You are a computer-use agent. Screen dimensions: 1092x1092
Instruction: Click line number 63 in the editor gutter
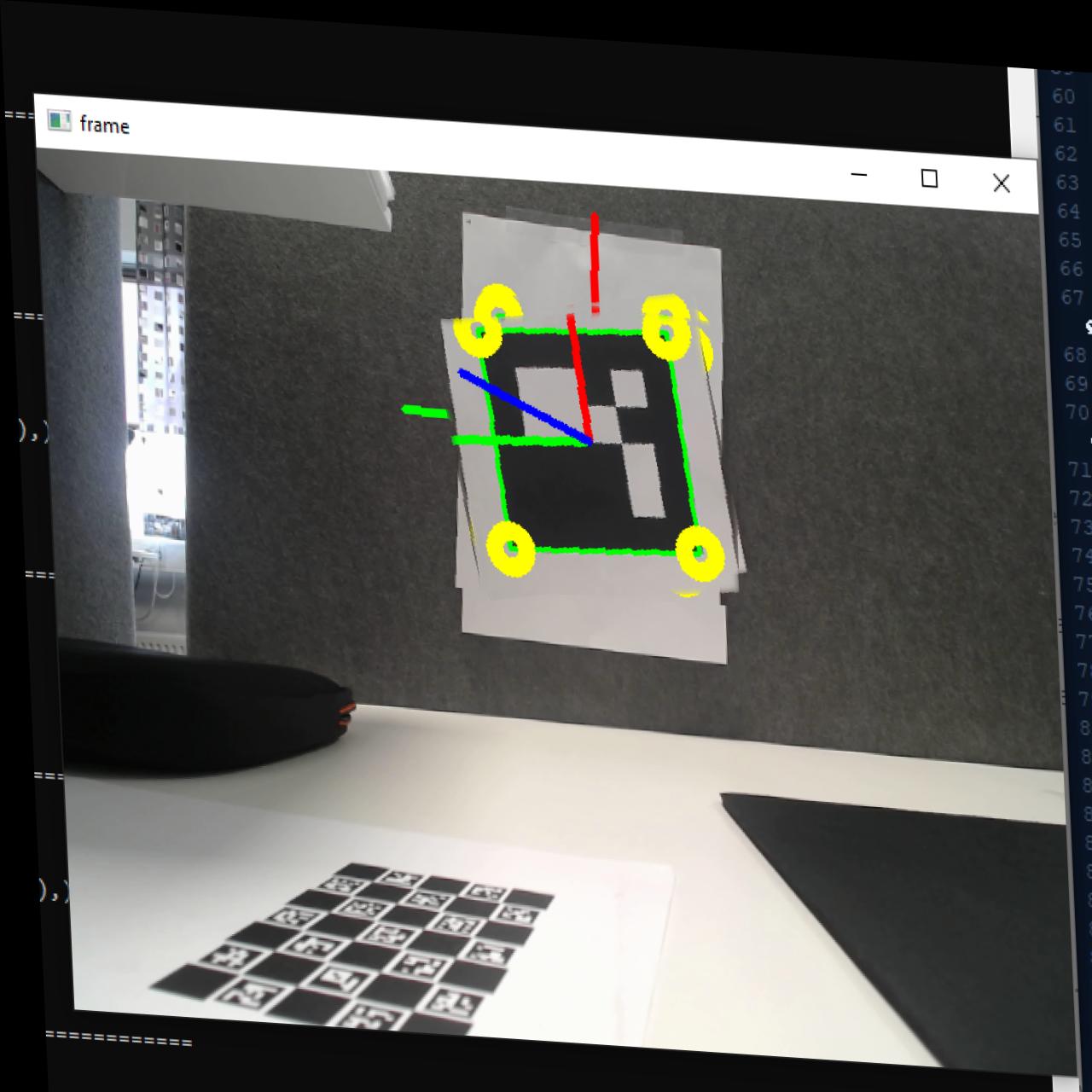(x=1067, y=183)
